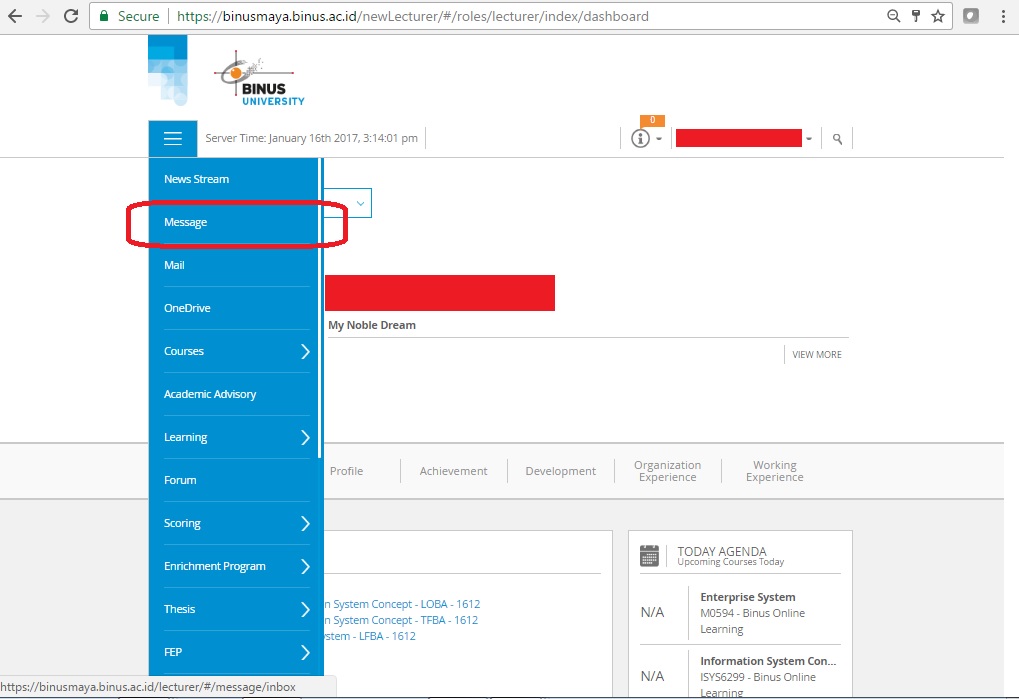The width and height of the screenshot is (1019, 699).
Task: Select Academic Advisory menu item
Action: pos(210,394)
